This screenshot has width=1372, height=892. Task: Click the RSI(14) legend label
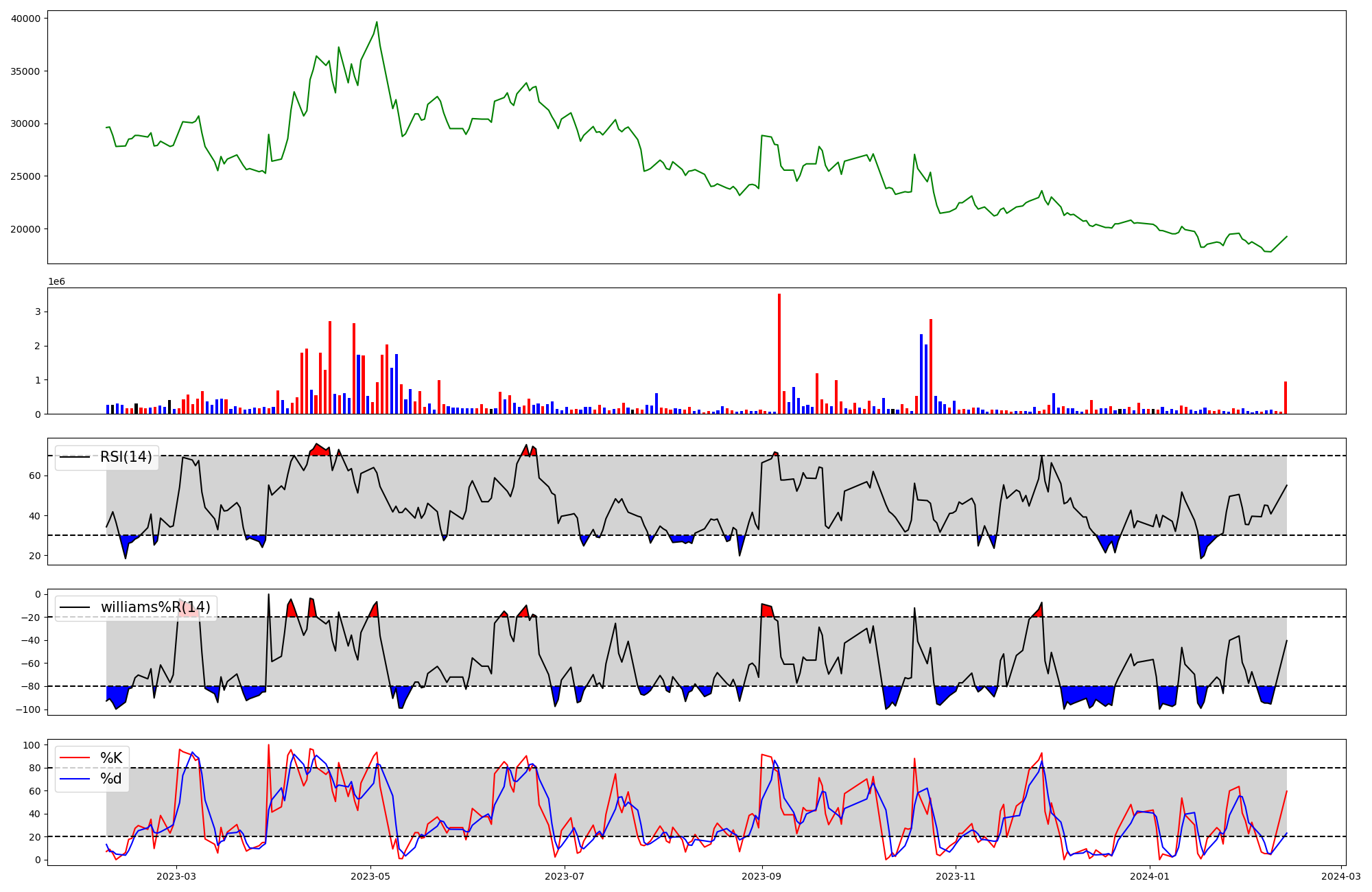pyautogui.click(x=126, y=457)
